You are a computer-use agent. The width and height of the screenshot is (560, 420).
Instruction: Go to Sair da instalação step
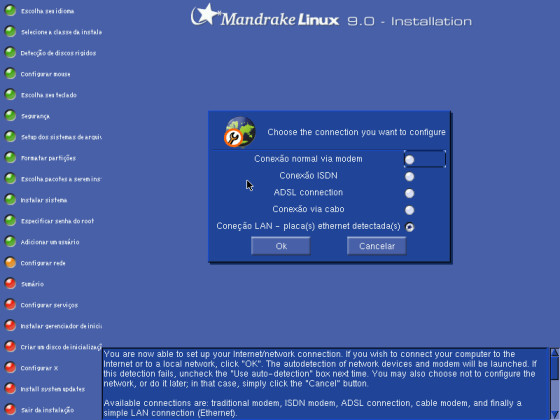click(48, 410)
